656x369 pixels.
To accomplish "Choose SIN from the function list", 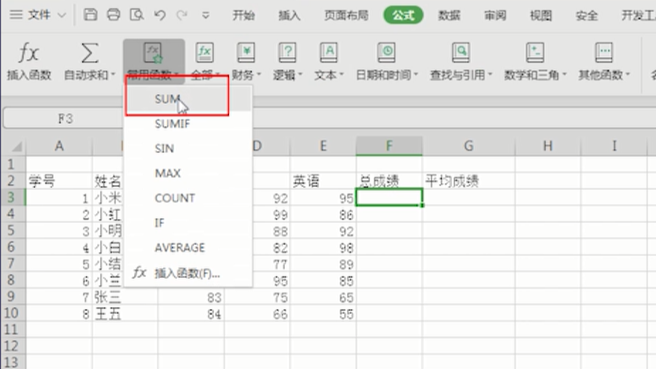I will (188, 149).
